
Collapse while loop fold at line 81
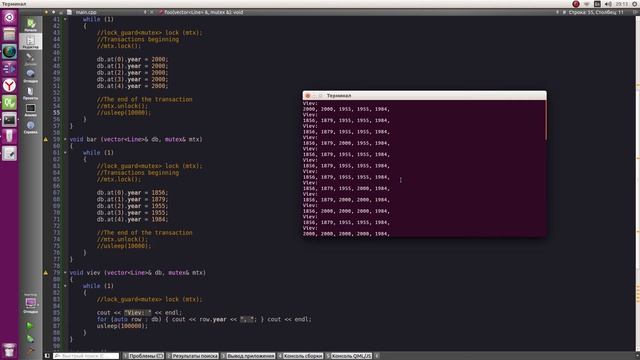point(65,286)
